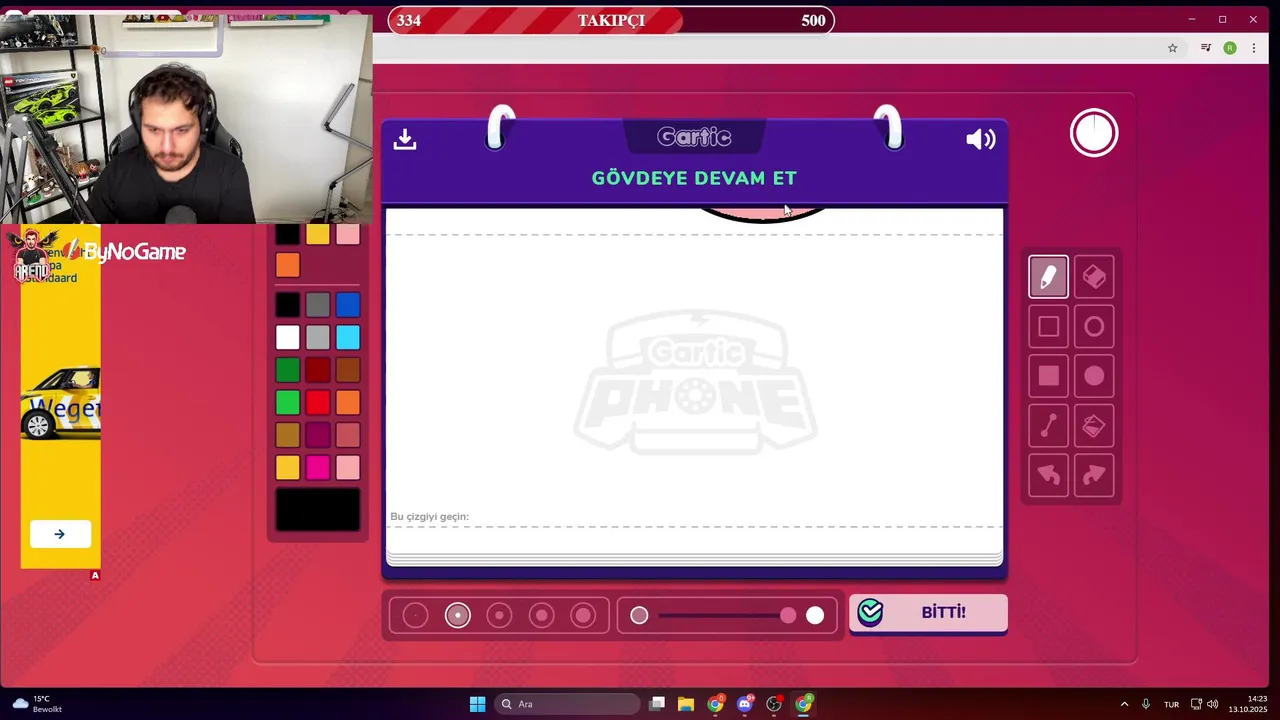Pick the blue color swatch
The image size is (1280, 720).
pyautogui.click(x=347, y=305)
